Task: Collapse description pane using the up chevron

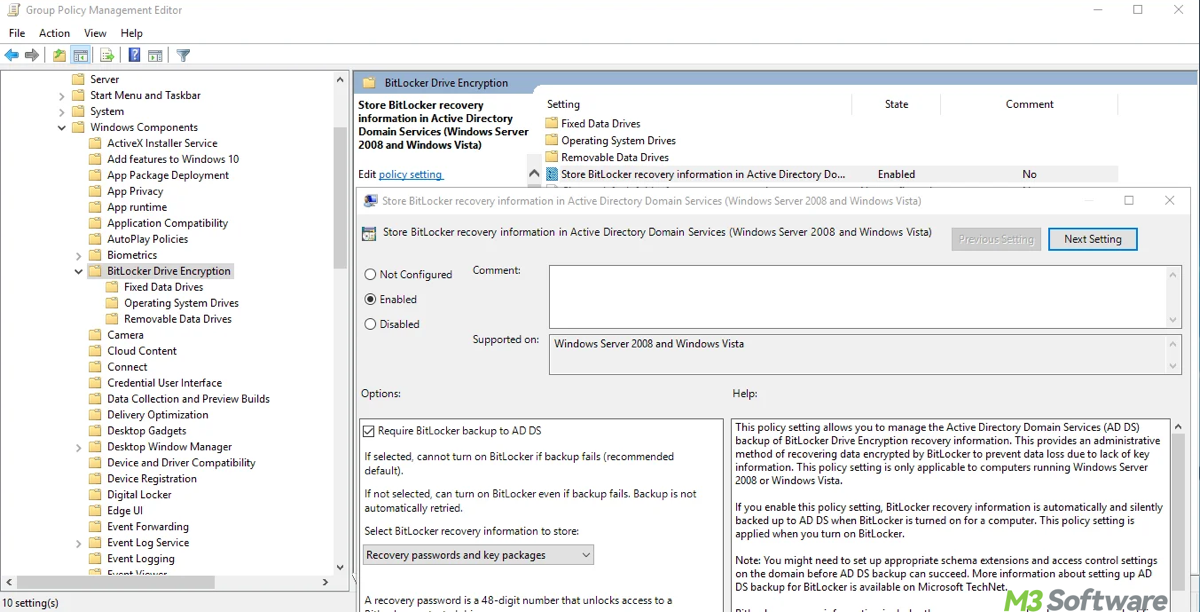Action: [x=534, y=174]
